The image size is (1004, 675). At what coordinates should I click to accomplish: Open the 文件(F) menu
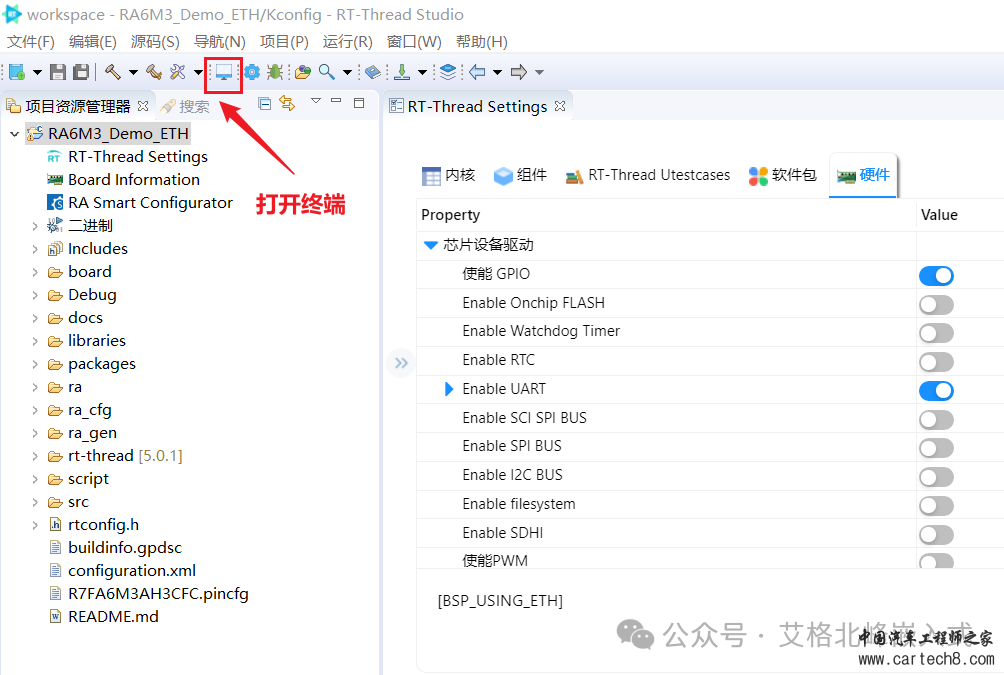tap(30, 42)
